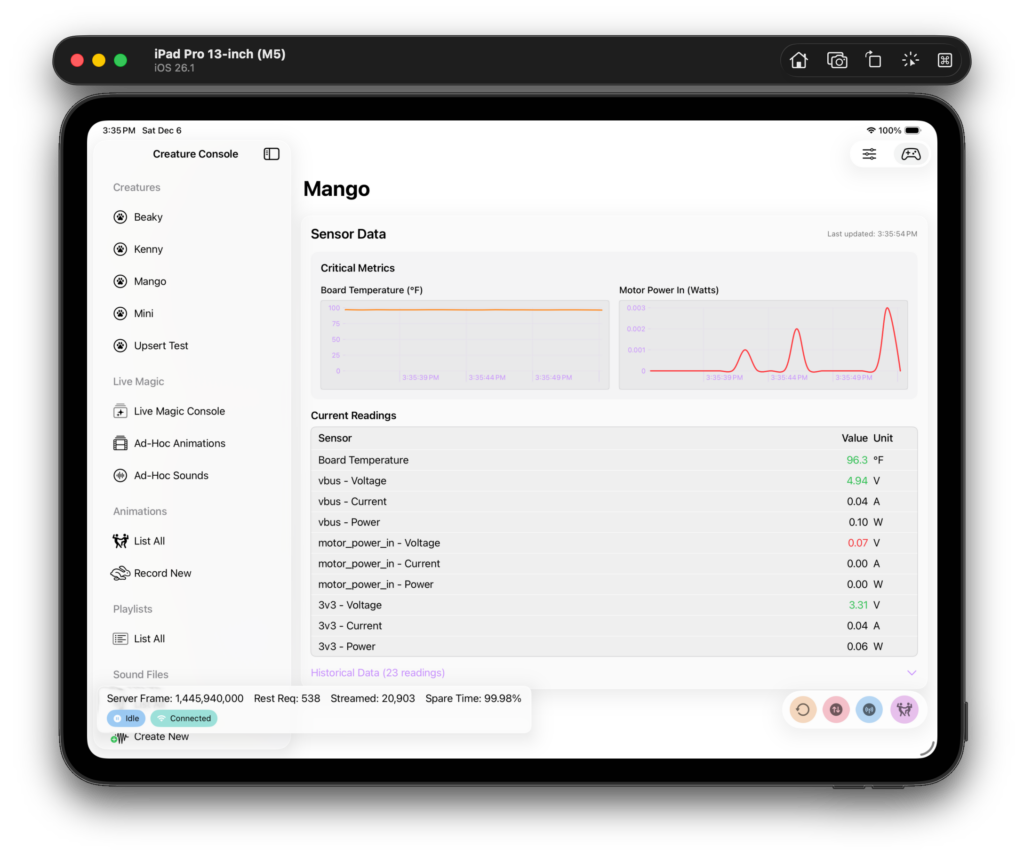Click the pink up-down arrows button
Image resolution: width=1024 pixels, height=863 pixels.
(x=836, y=710)
